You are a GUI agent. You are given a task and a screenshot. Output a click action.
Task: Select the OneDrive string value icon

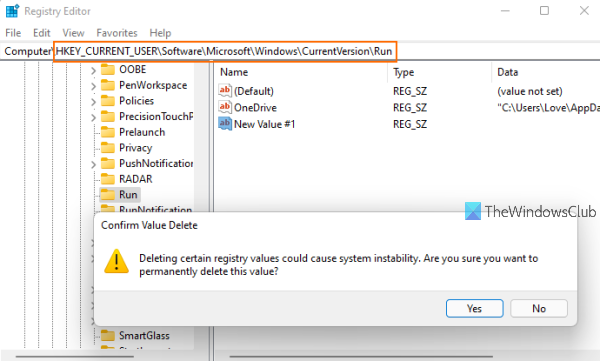pyautogui.click(x=225, y=107)
